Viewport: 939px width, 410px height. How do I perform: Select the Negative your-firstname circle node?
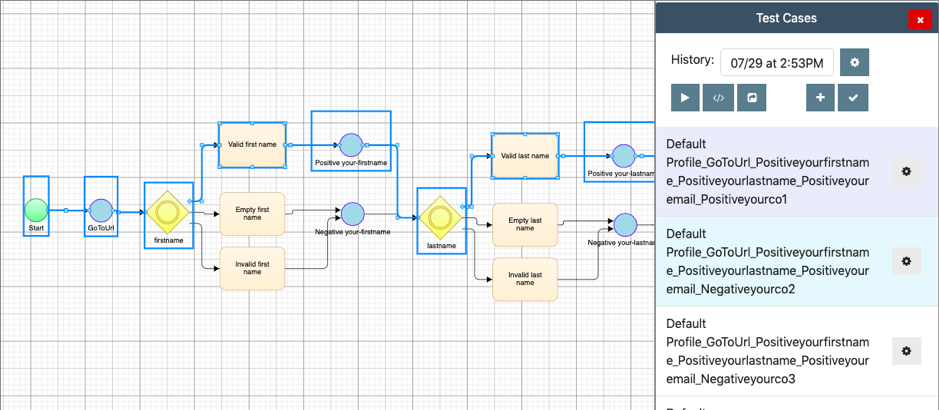353,214
